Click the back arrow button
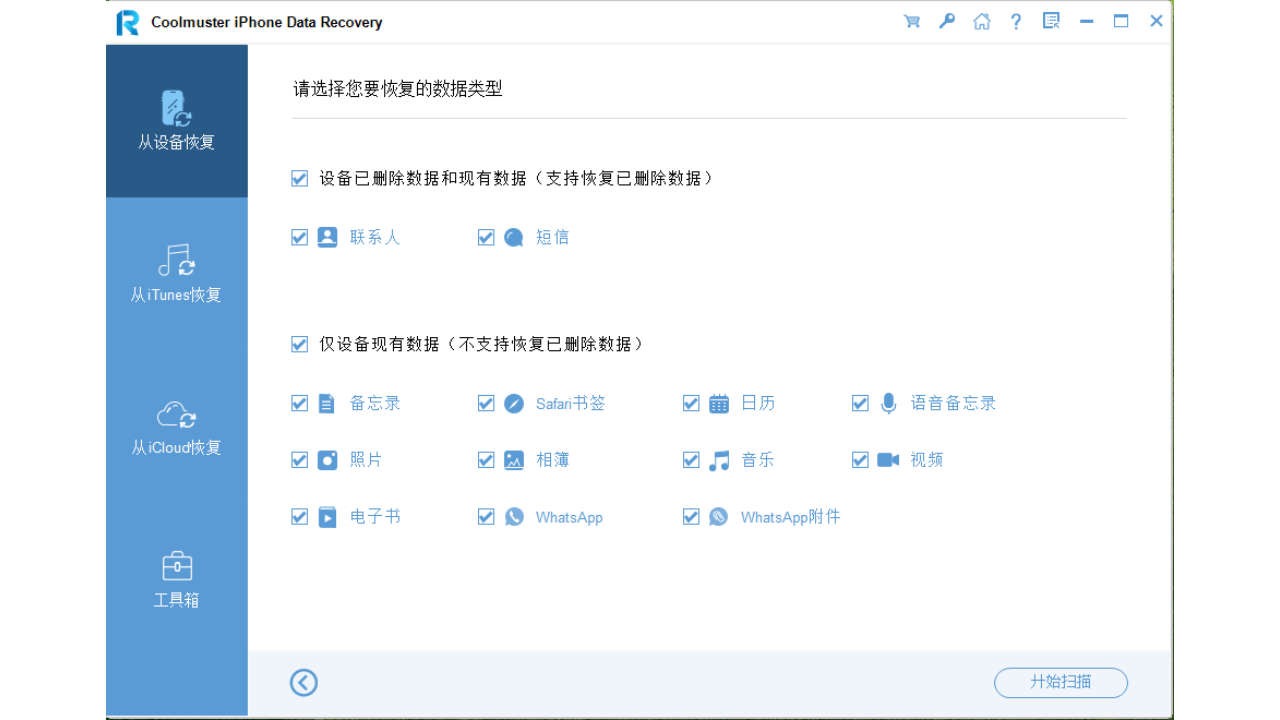This screenshot has height=720, width=1280. click(x=303, y=682)
